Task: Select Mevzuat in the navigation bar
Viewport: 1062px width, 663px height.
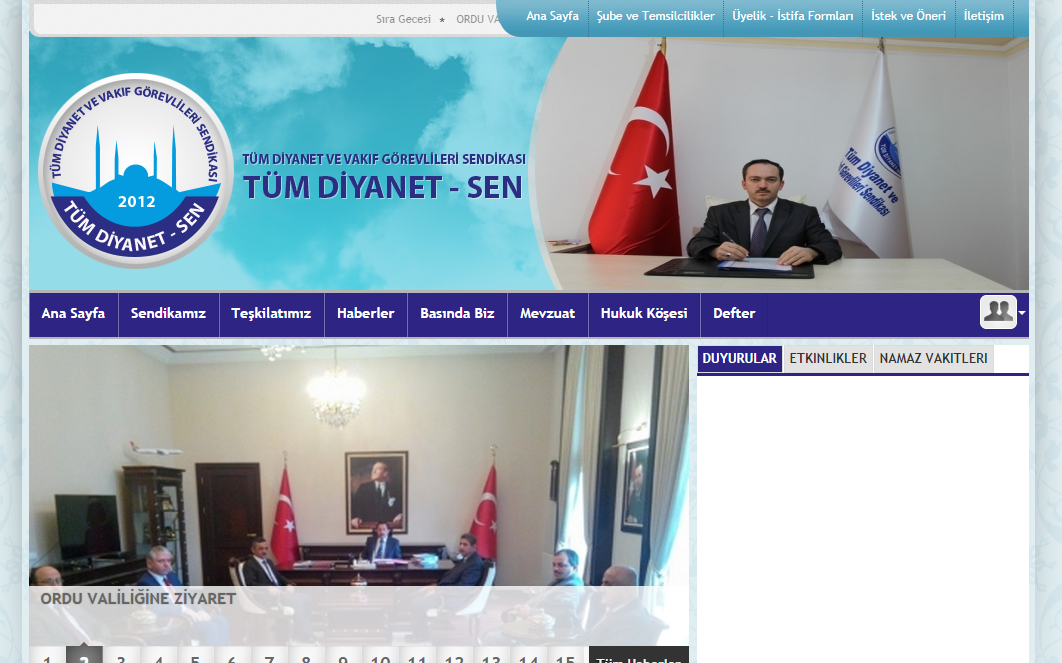Action: point(547,313)
